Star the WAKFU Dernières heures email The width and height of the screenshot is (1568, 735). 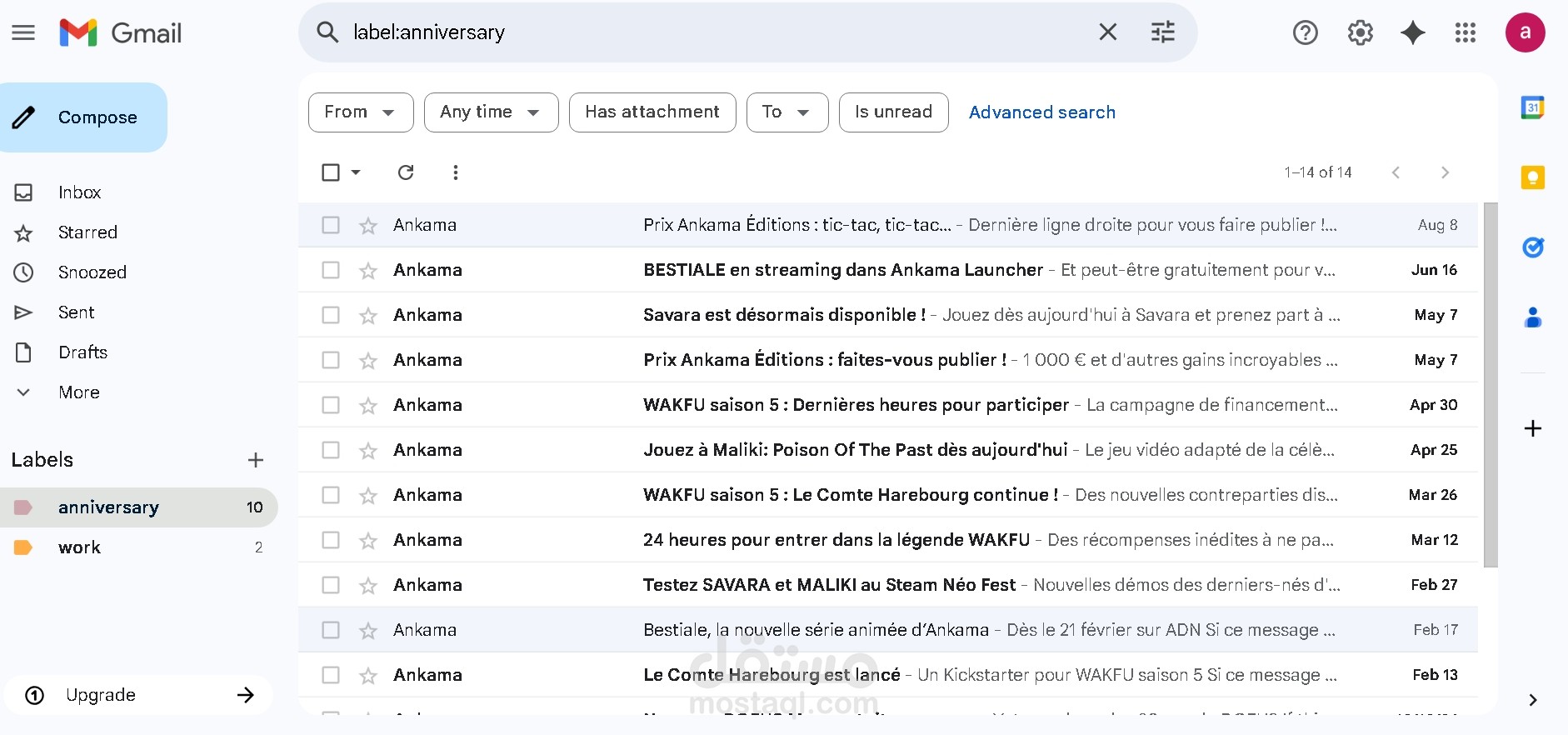coord(368,406)
